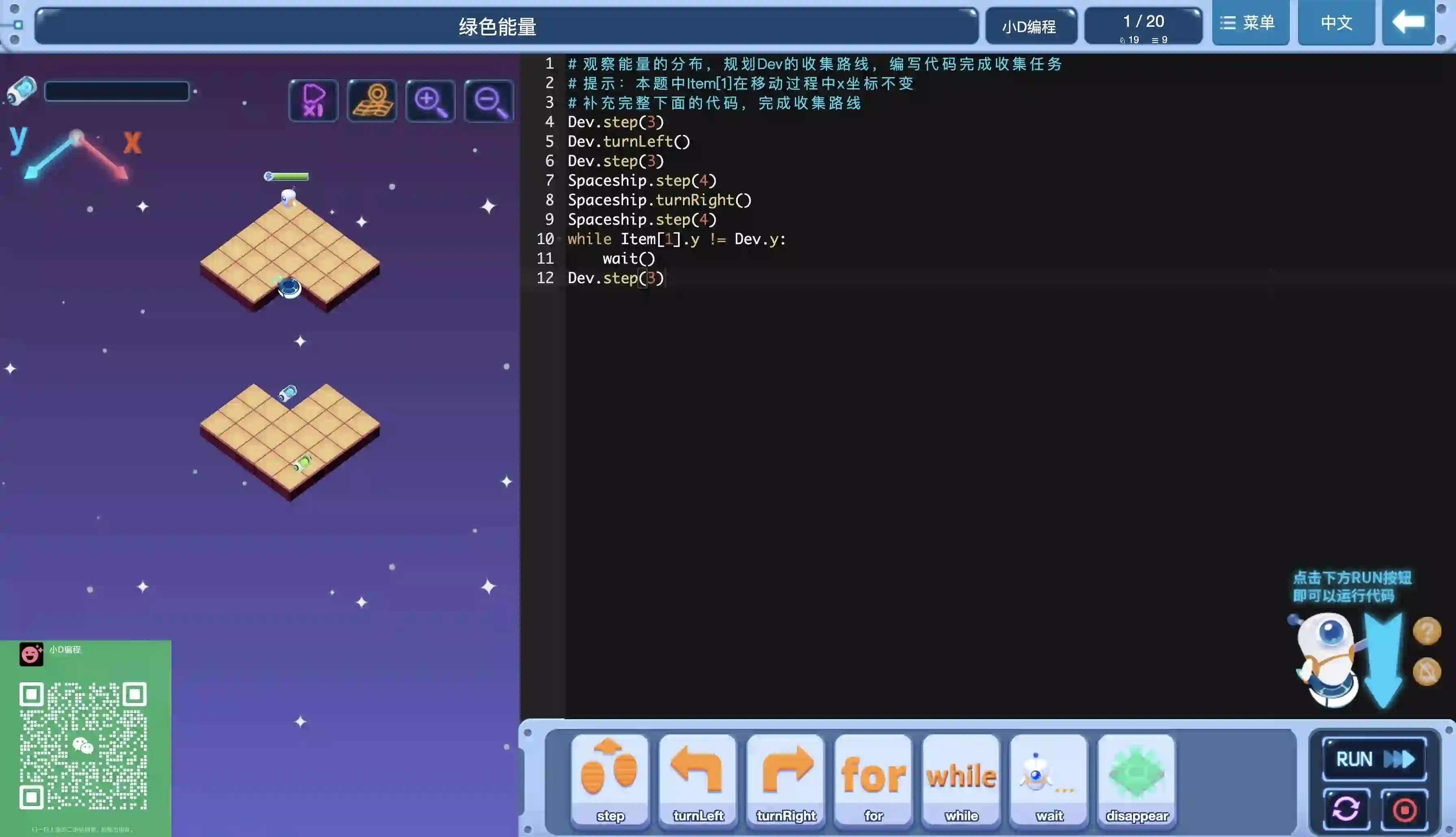Toggle the mute notification bell icon
The image size is (1456, 837).
click(x=1426, y=672)
